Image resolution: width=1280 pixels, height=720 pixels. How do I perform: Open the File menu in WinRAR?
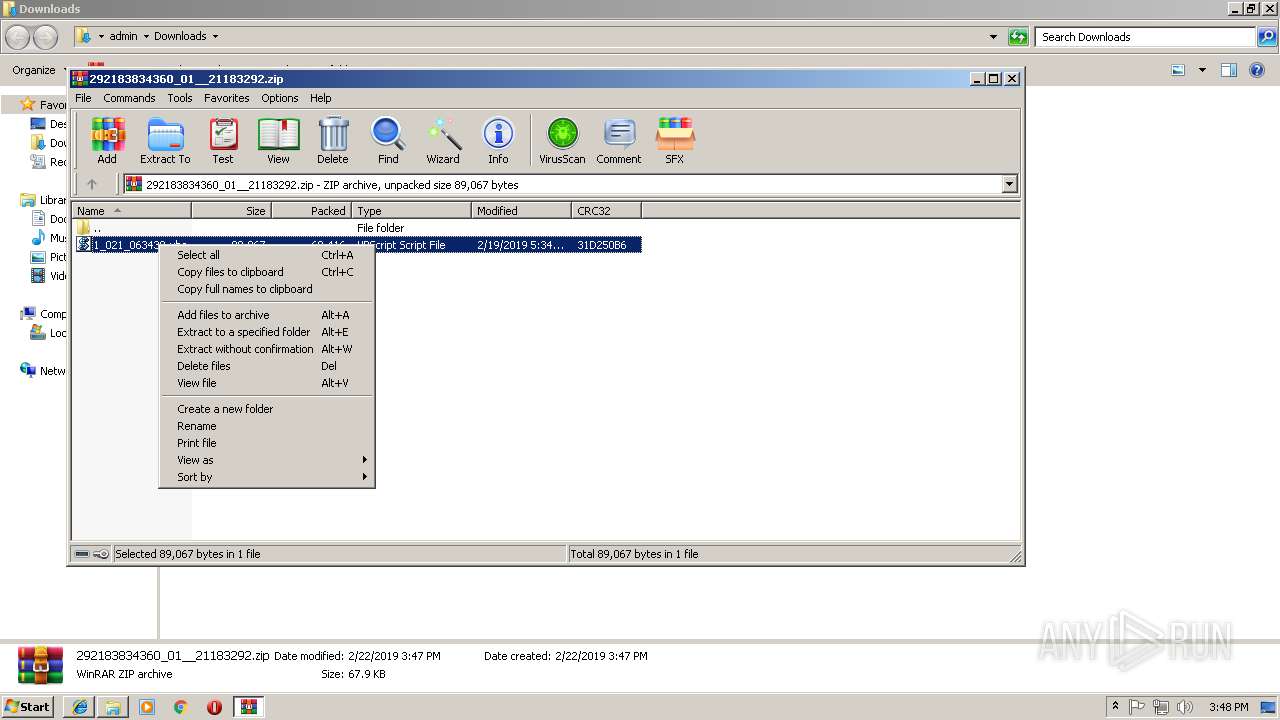(x=83, y=98)
